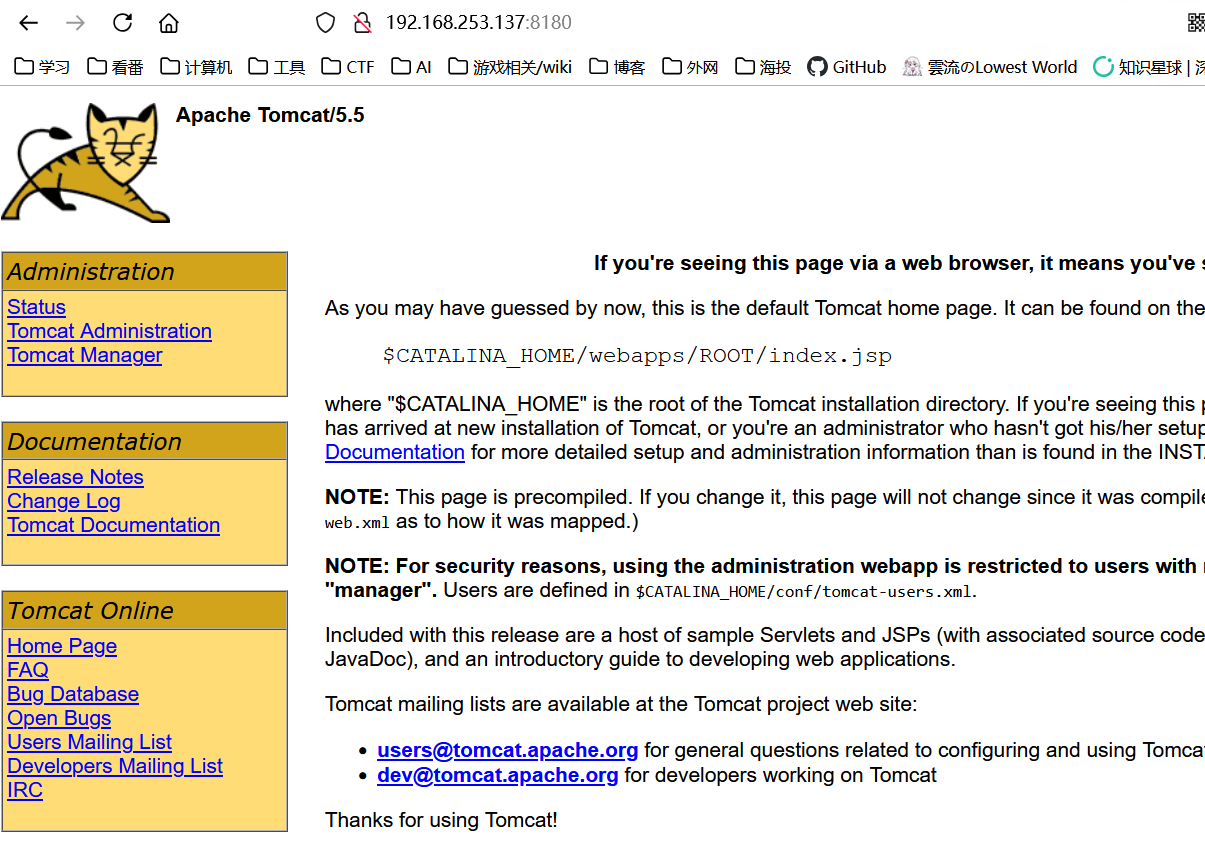This screenshot has height=847, width=1205.
Task: Open the Release Notes link
Action: [x=75, y=477]
